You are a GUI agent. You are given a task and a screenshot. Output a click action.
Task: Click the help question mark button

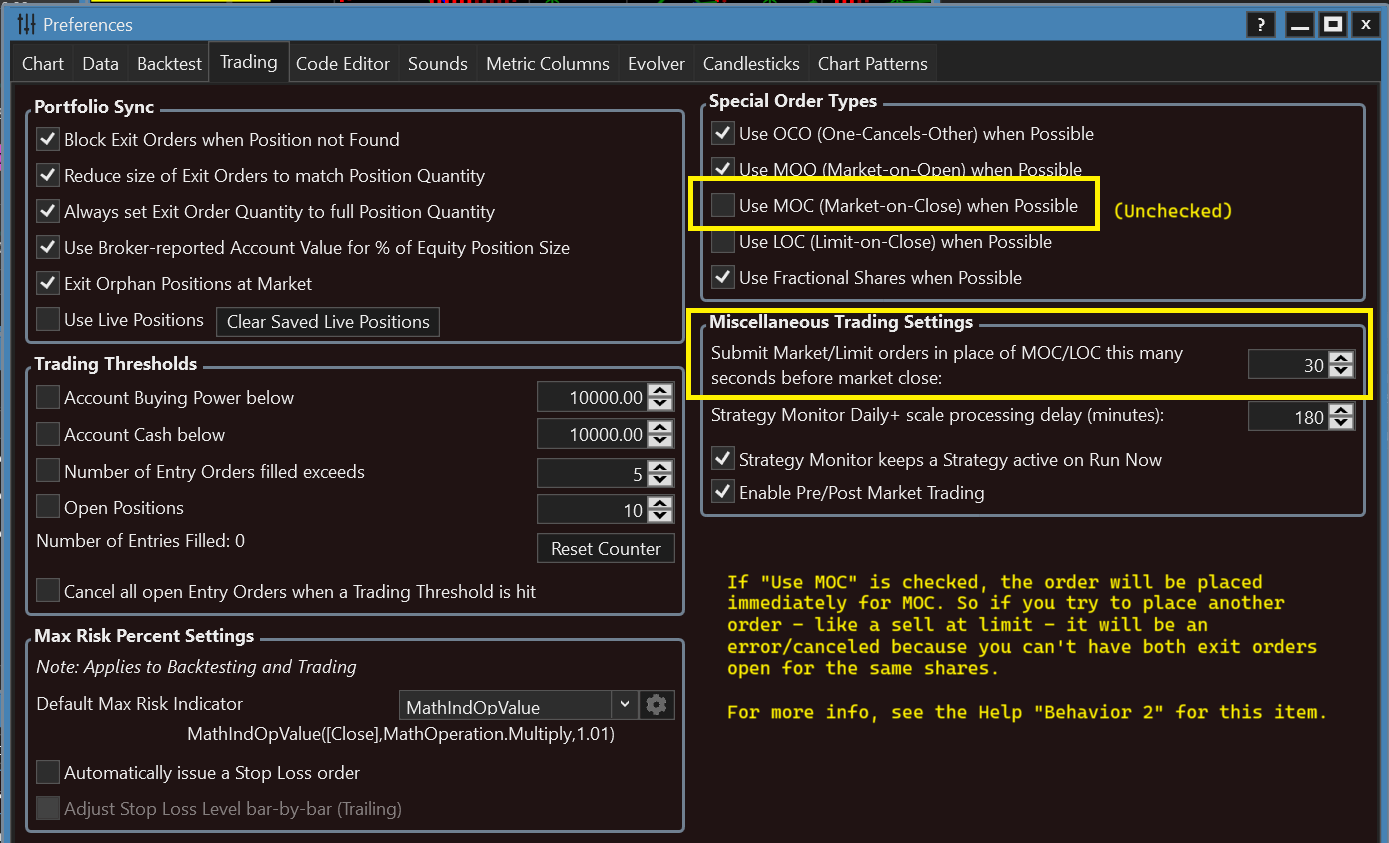tap(1261, 24)
